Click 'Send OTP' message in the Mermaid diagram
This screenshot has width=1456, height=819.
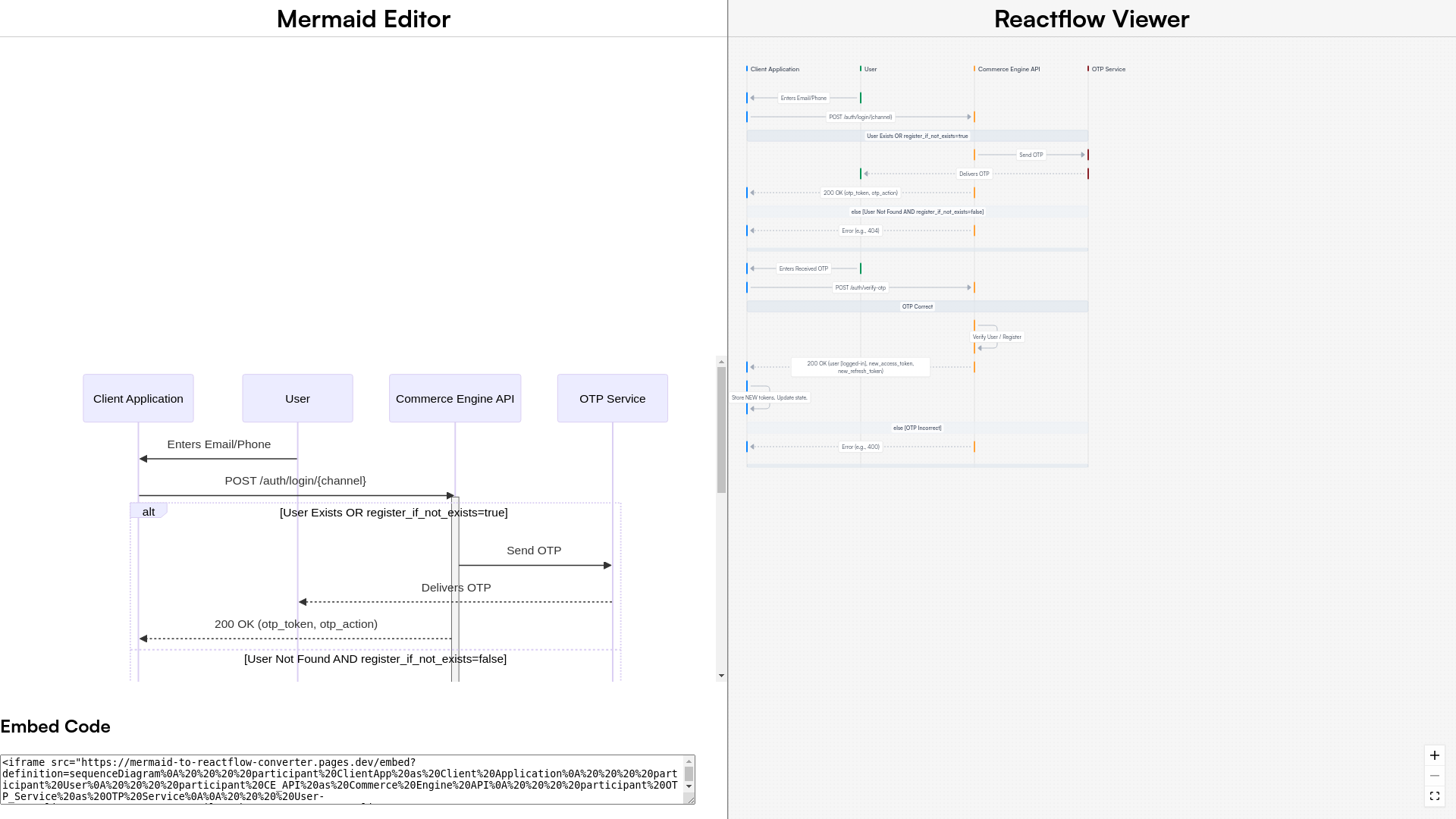click(534, 551)
